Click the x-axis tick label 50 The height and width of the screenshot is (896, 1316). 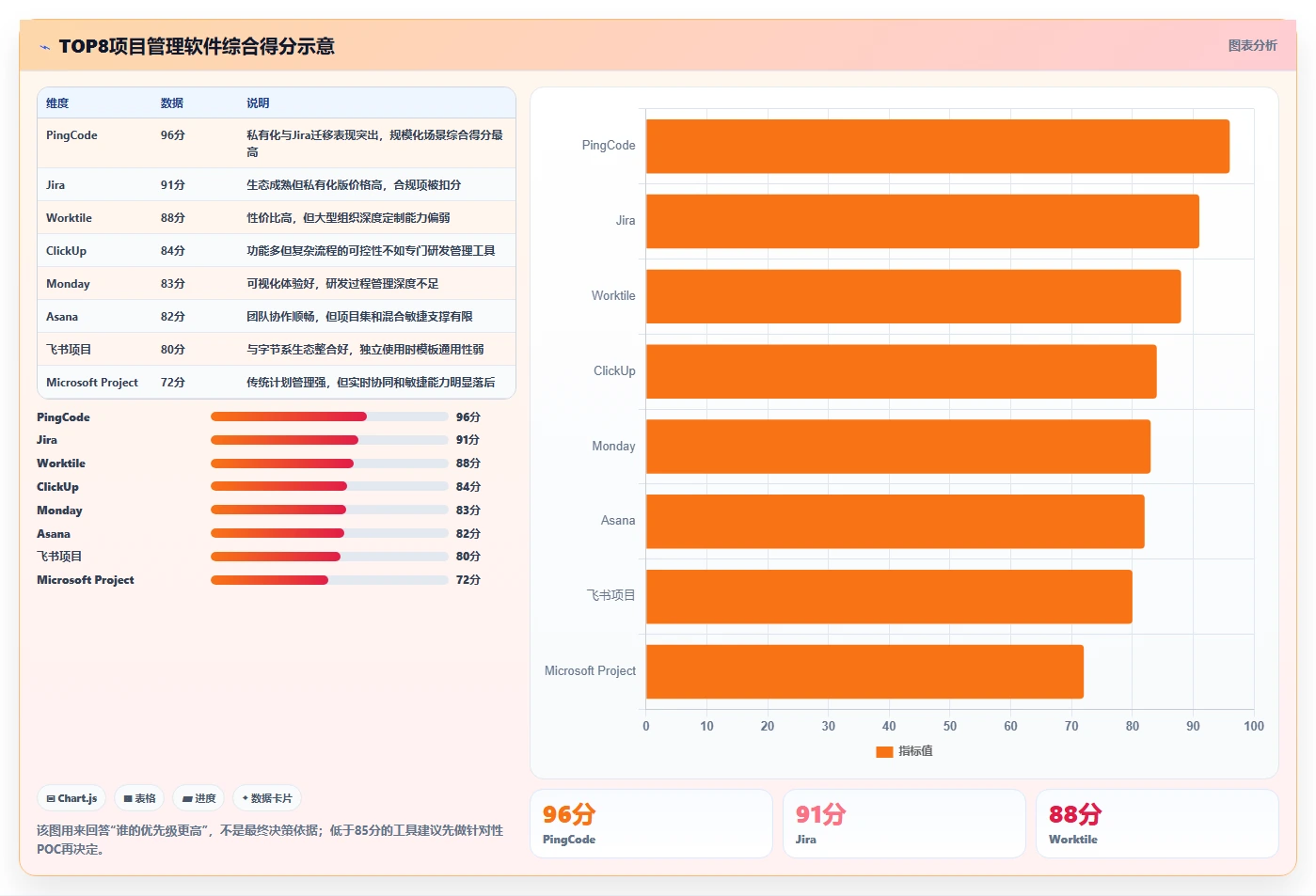pyautogui.click(x=950, y=726)
